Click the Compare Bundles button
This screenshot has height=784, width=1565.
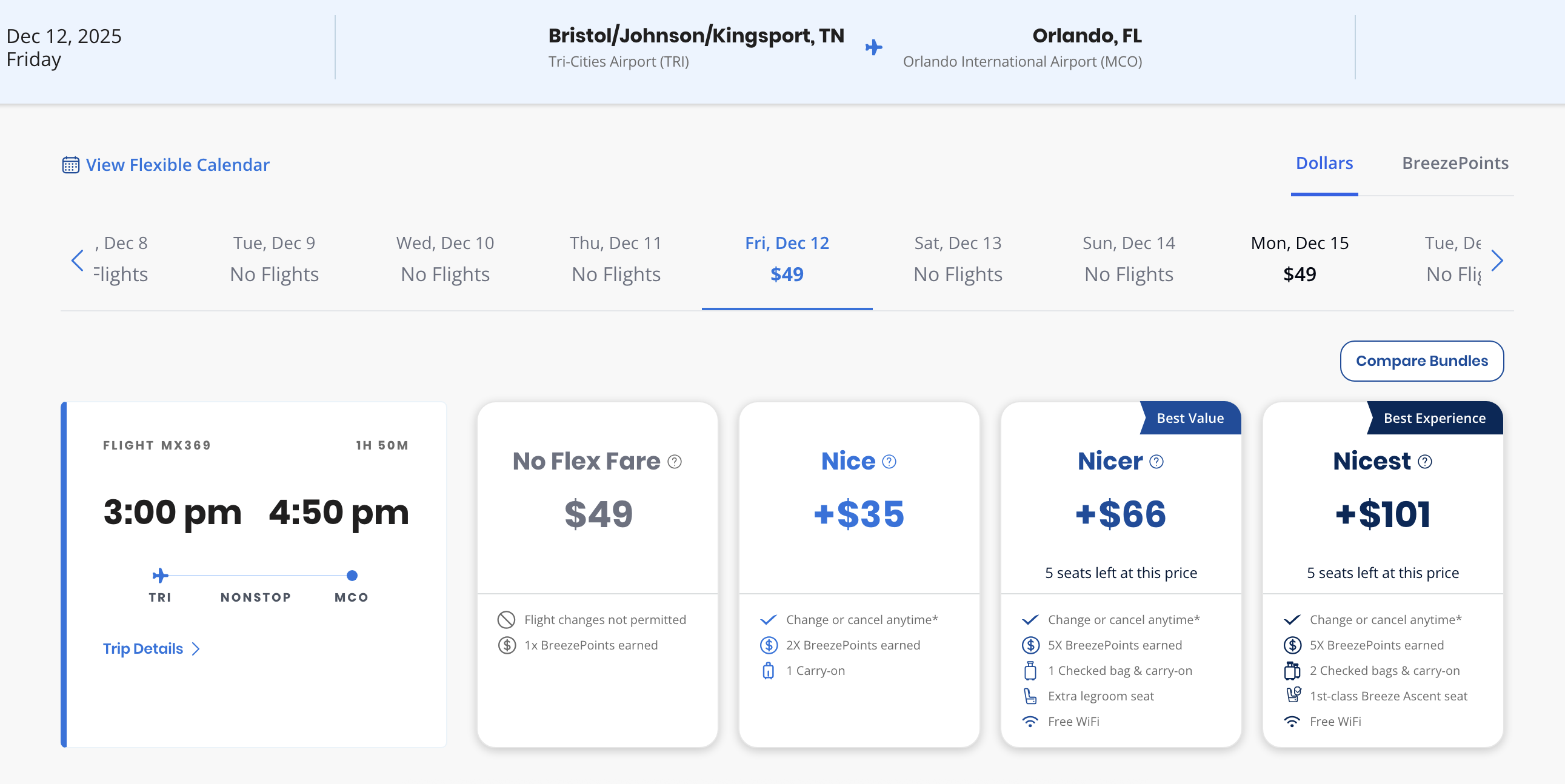point(1421,360)
